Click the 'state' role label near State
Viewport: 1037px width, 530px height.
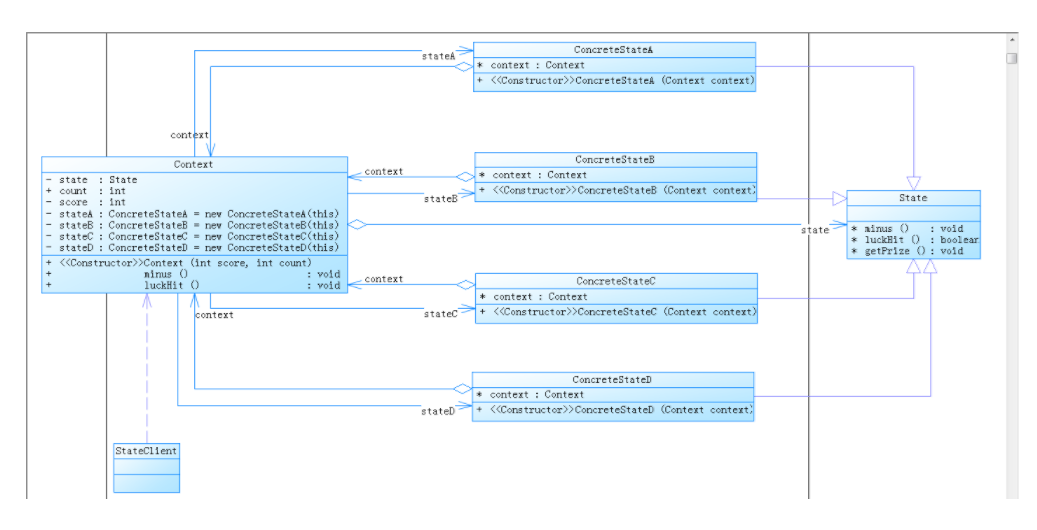pyautogui.click(x=815, y=230)
